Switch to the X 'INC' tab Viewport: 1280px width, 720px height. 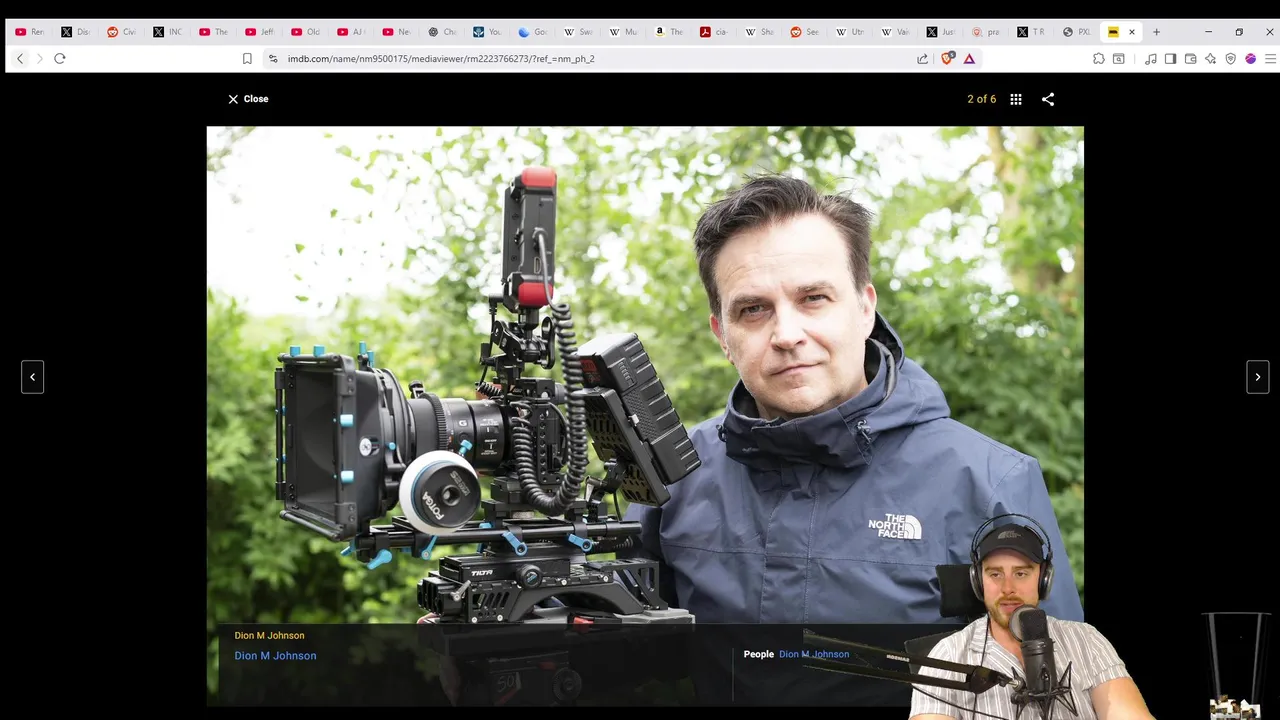pyautogui.click(x=167, y=32)
